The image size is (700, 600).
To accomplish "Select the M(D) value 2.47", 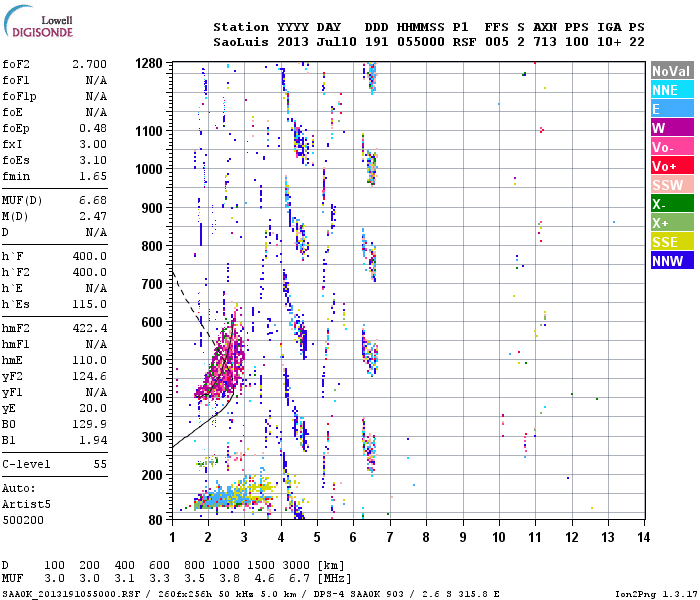I will (x=93, y=216).
